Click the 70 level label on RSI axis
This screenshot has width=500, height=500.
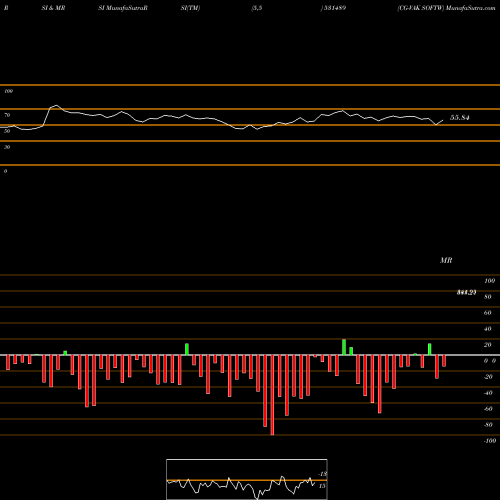(7, 115)
